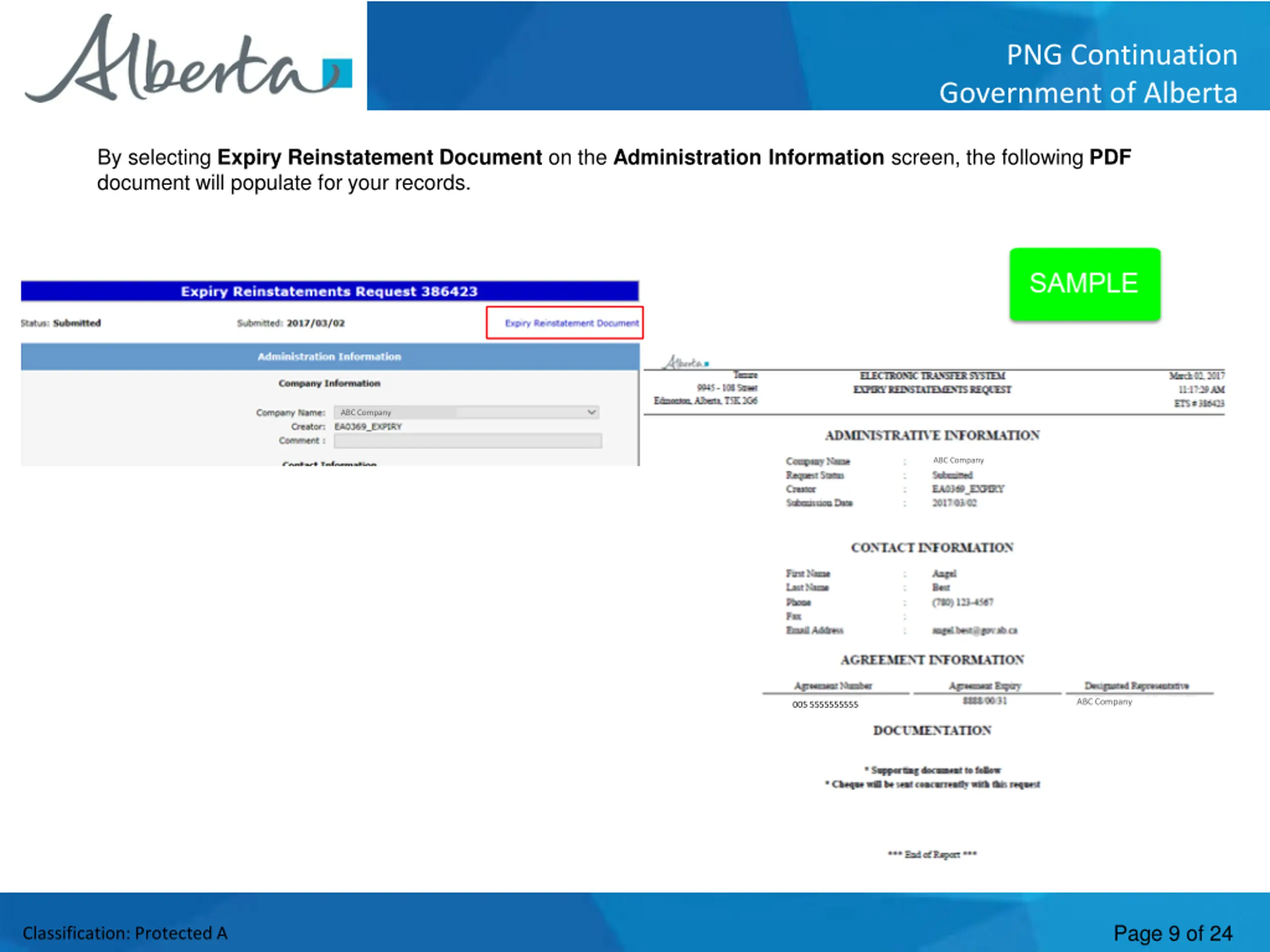Click the ADMINISTRATIVE INFORMATION heading in the PDF
This screenshot has width=1270, height=952.
pos(932,435)
